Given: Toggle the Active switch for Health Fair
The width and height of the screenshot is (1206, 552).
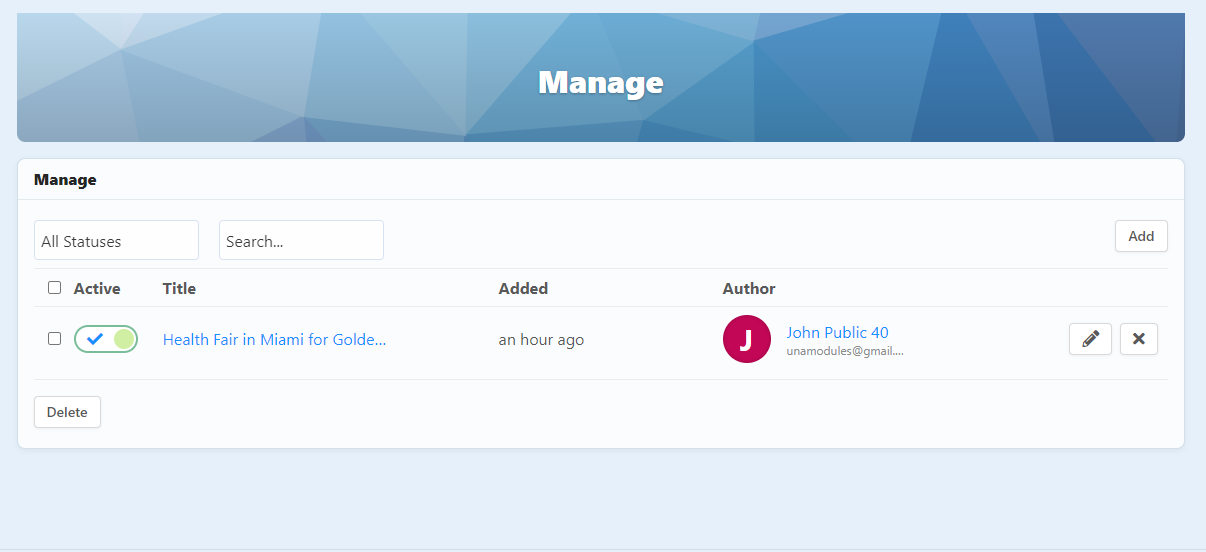Looking at the screenshot, I should tap(106, 339).
